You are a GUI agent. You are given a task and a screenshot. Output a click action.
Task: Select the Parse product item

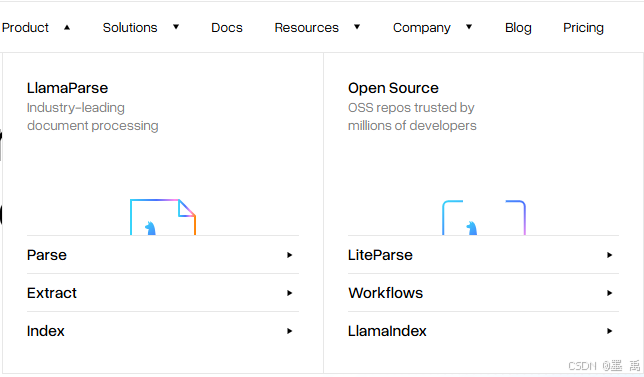pos(163,255)
